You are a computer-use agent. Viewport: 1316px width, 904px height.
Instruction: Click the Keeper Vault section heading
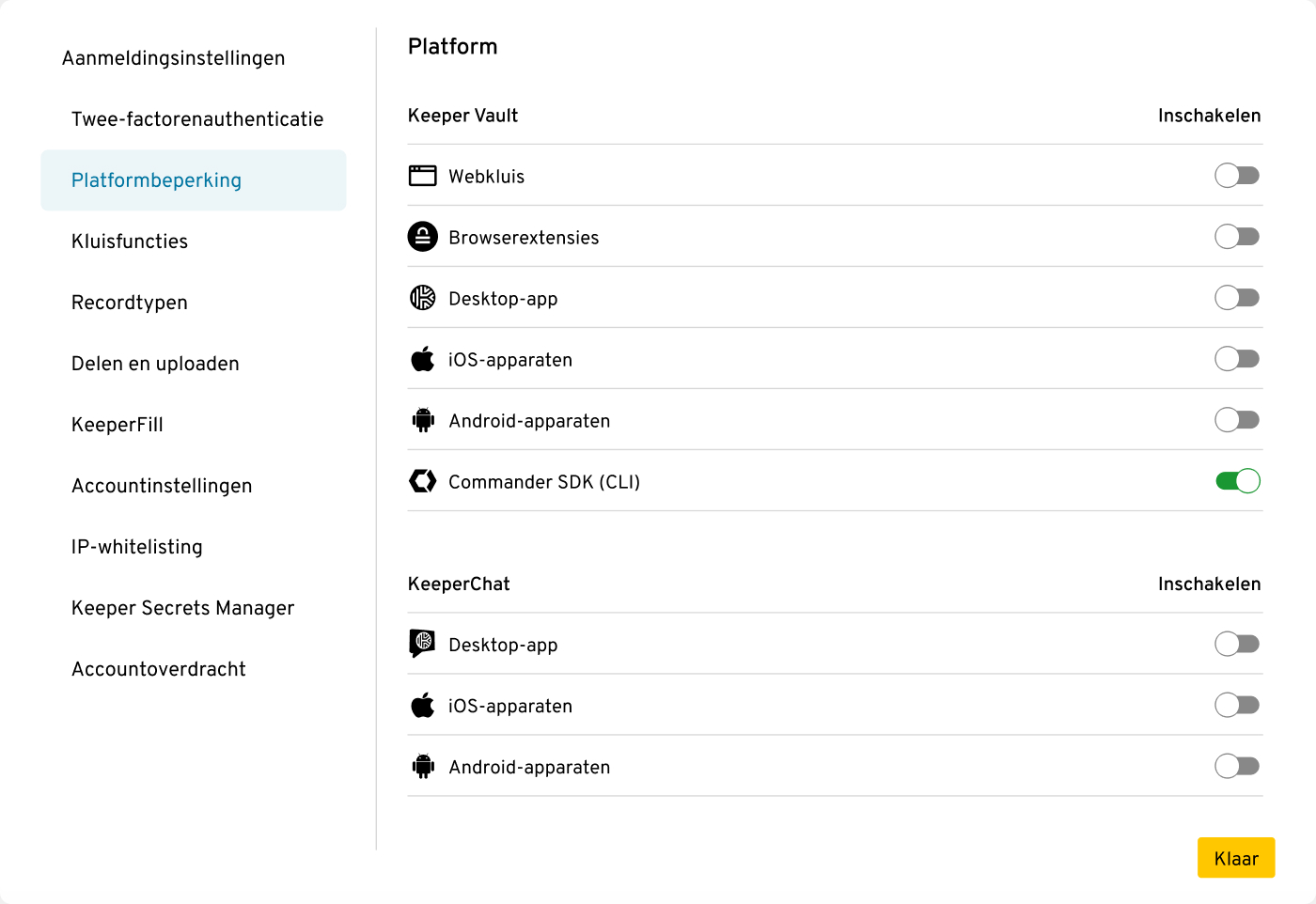[x=462, y=116]
